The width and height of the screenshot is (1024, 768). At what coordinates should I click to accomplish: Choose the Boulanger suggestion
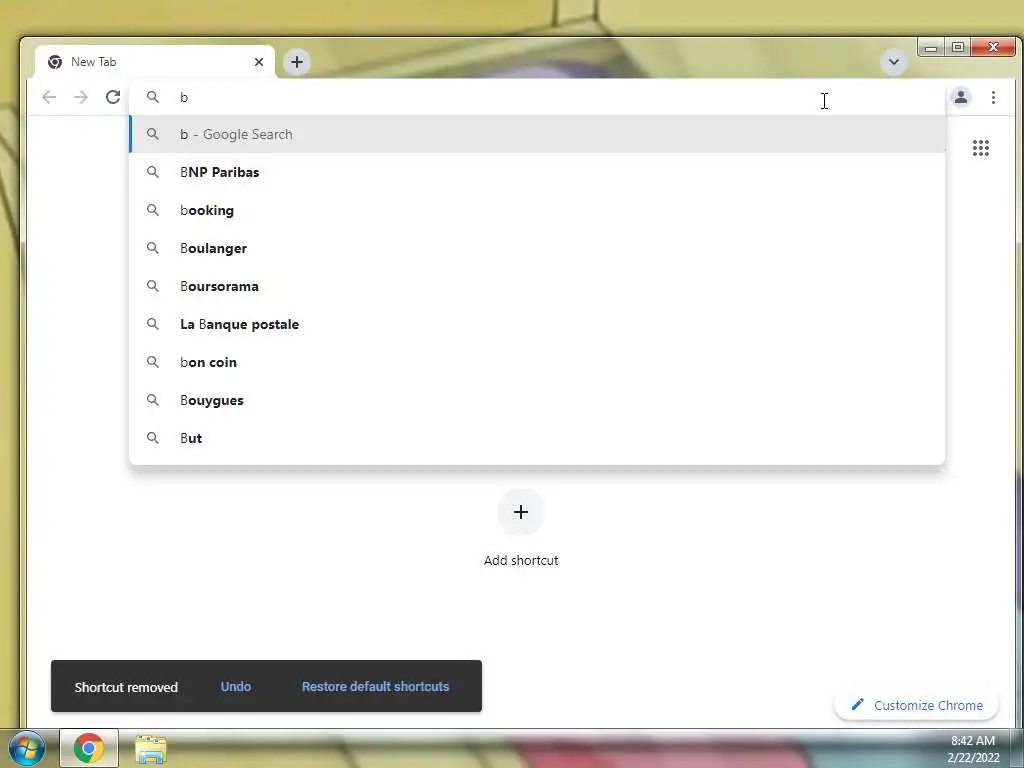coord(537,248)
